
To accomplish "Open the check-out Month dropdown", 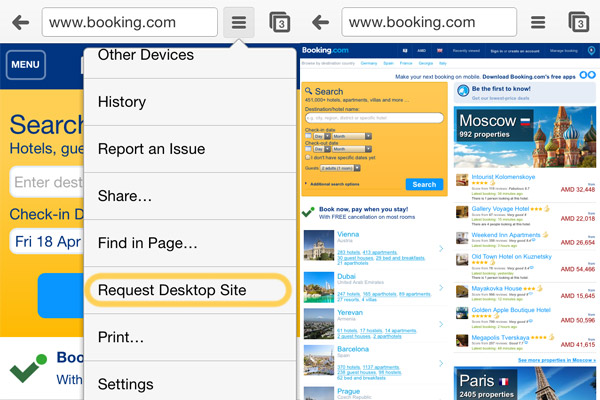I will (352, 149).
